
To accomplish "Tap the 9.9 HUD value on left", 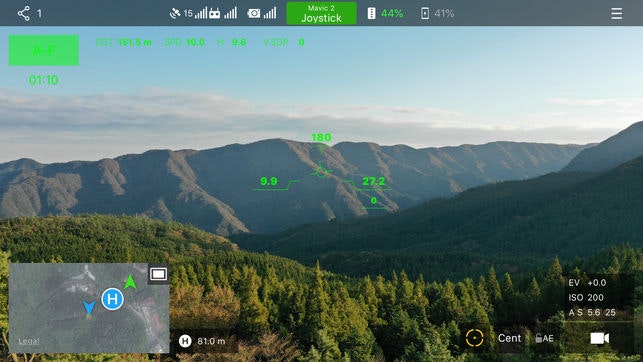I will [x=269, y=181].
